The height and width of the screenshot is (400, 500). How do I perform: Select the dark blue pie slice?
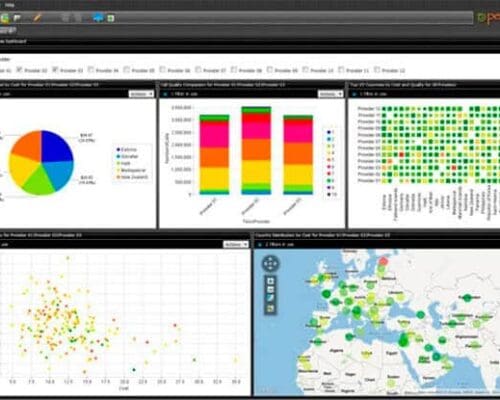(55, 147)
